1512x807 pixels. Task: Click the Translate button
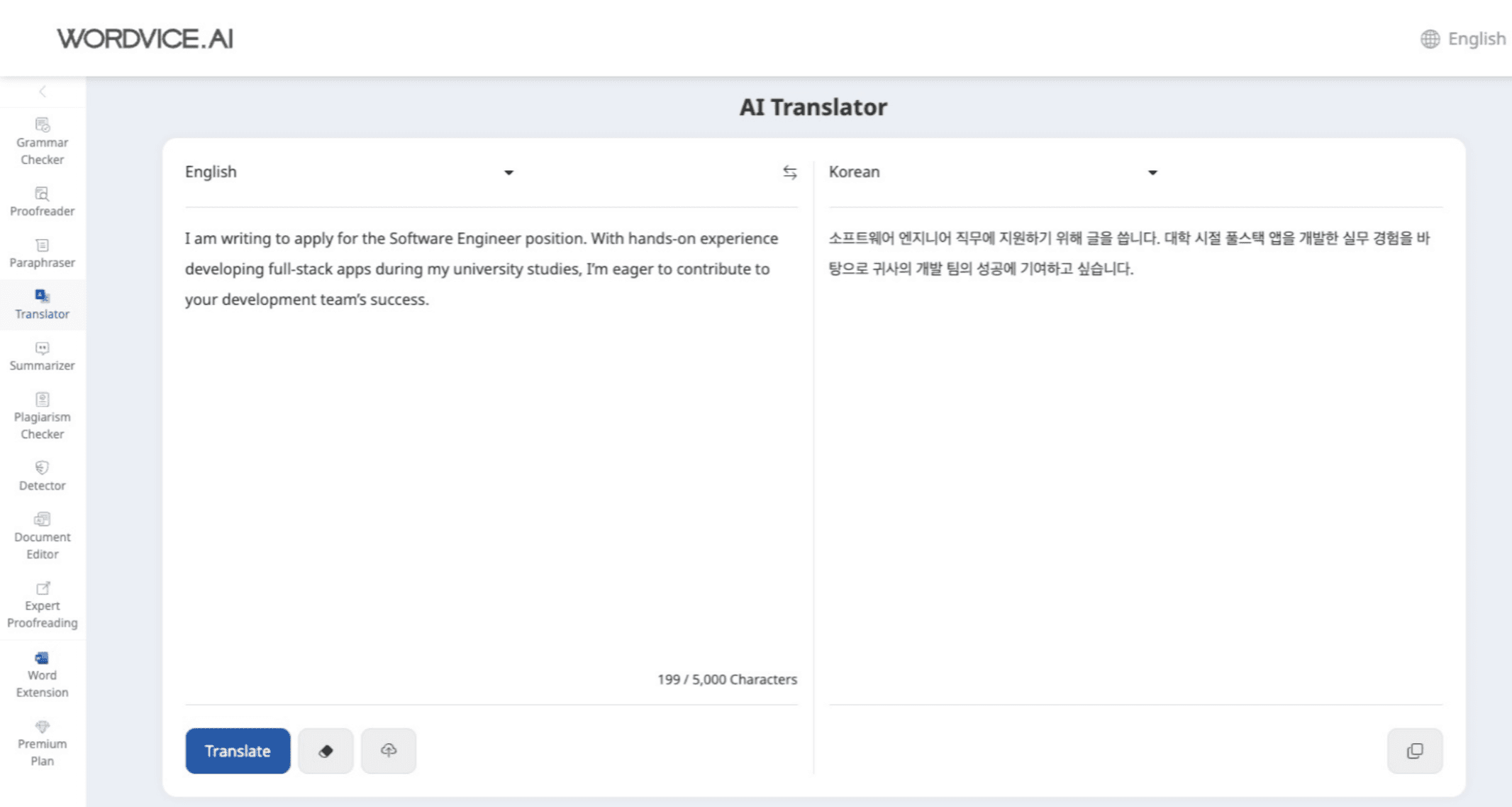pyautogui.click(x=237, y=750)
